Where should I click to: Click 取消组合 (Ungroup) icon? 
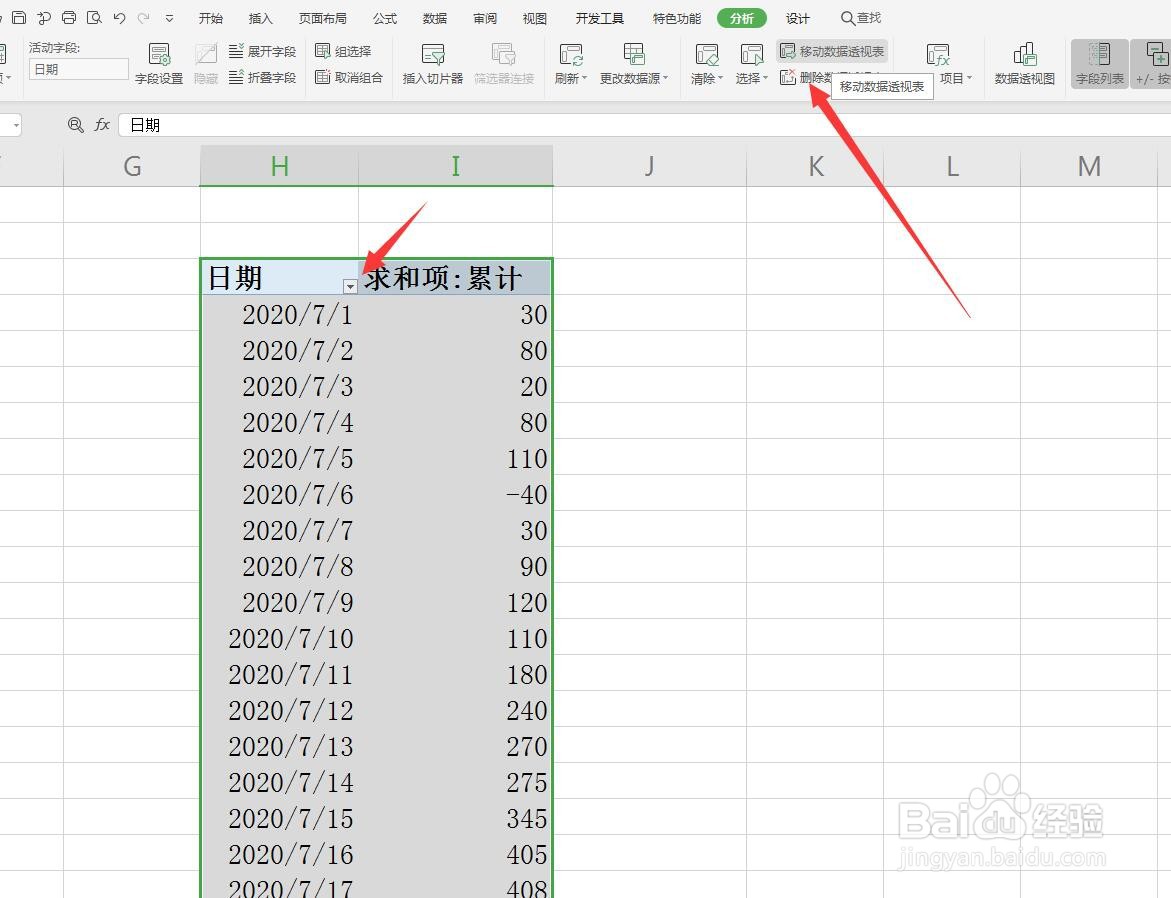[325, 75]
